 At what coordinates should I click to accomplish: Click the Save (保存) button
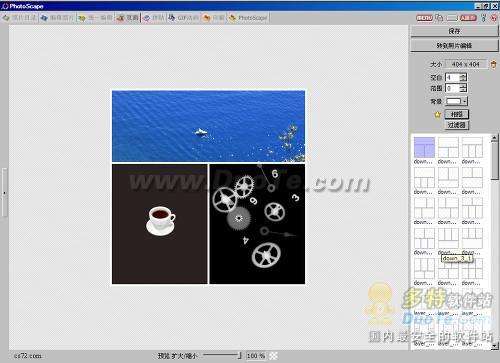454,31
